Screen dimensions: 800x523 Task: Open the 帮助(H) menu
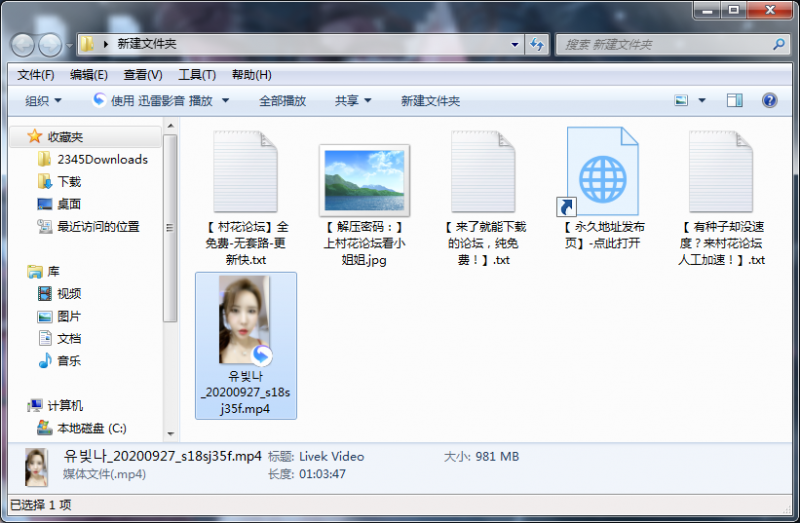coord(252,75)
